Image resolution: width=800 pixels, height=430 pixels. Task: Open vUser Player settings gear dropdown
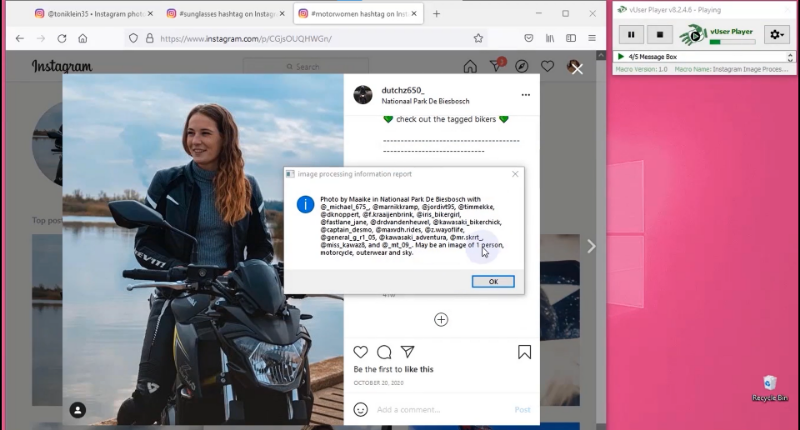point(777,35)
